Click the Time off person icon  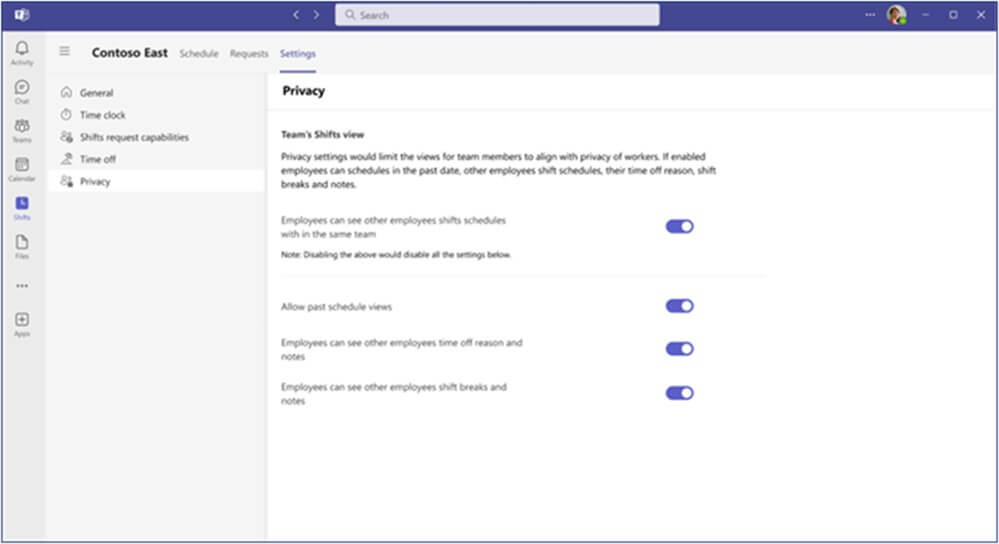(66, 159)
